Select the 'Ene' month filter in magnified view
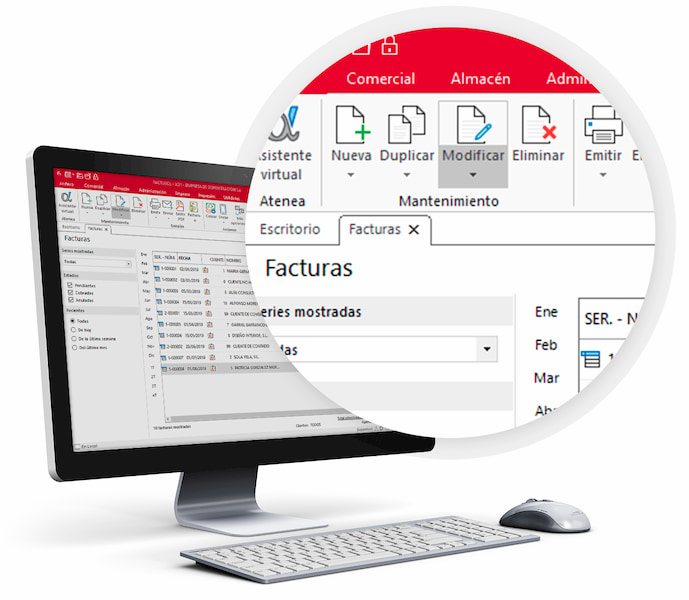Screen dimensions: 689x600 point(546,312)
